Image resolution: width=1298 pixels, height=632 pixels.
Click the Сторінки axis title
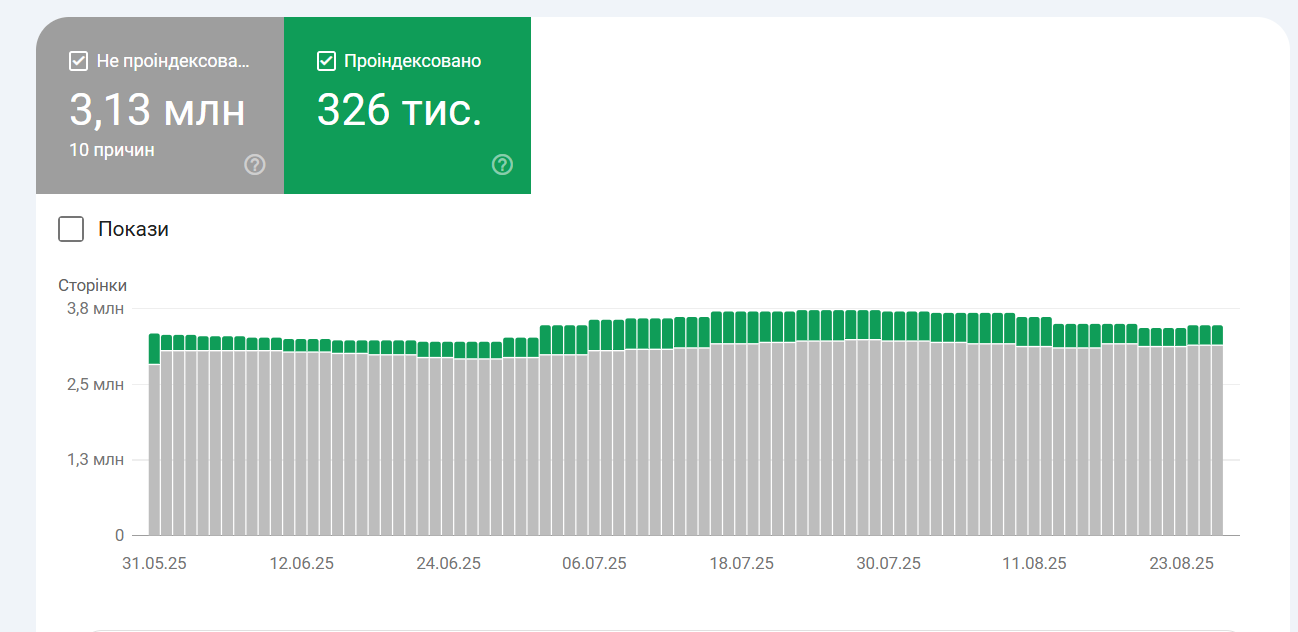click(x=93, y=285)
